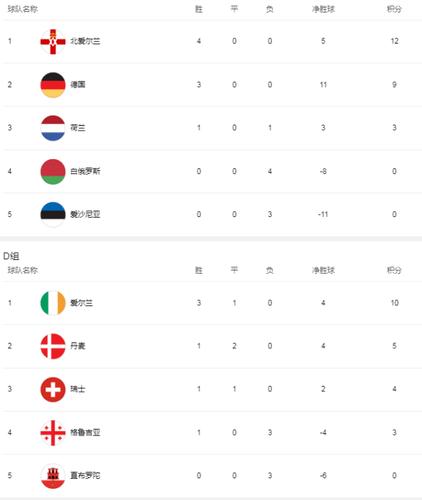Open the Denmark flag icon
Viewport: 422px width, 500px height.
53,346
